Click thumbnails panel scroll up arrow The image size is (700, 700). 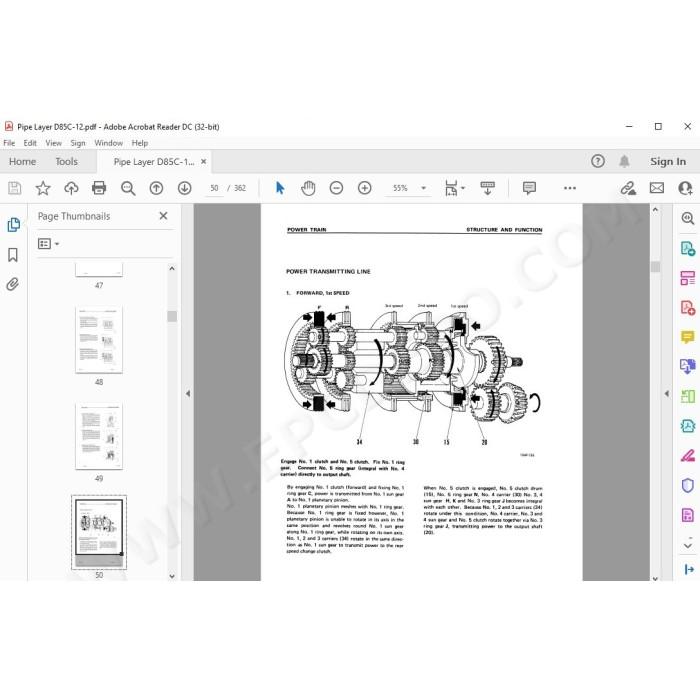172,269
